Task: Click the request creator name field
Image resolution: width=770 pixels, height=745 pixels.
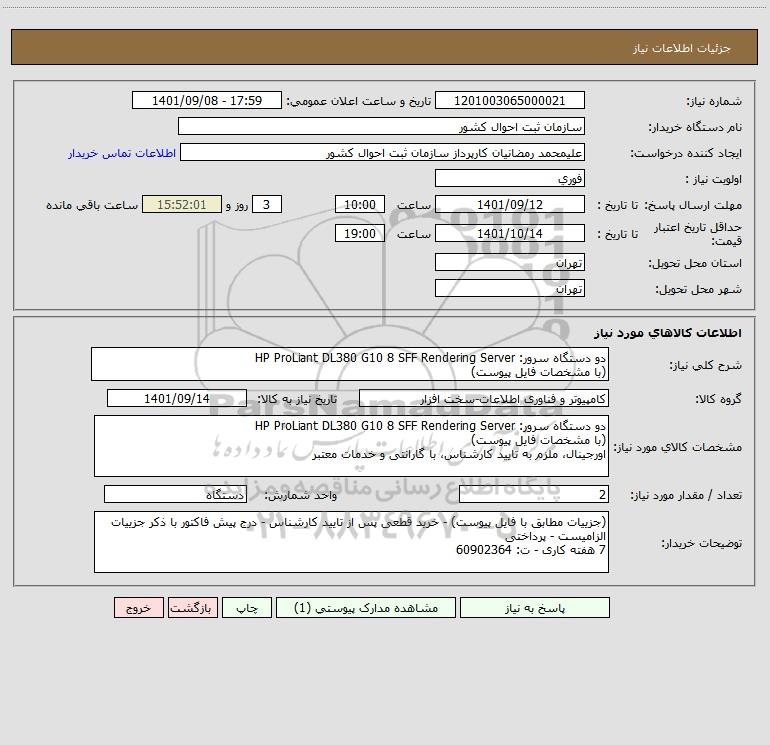Action: coord(383,152)
